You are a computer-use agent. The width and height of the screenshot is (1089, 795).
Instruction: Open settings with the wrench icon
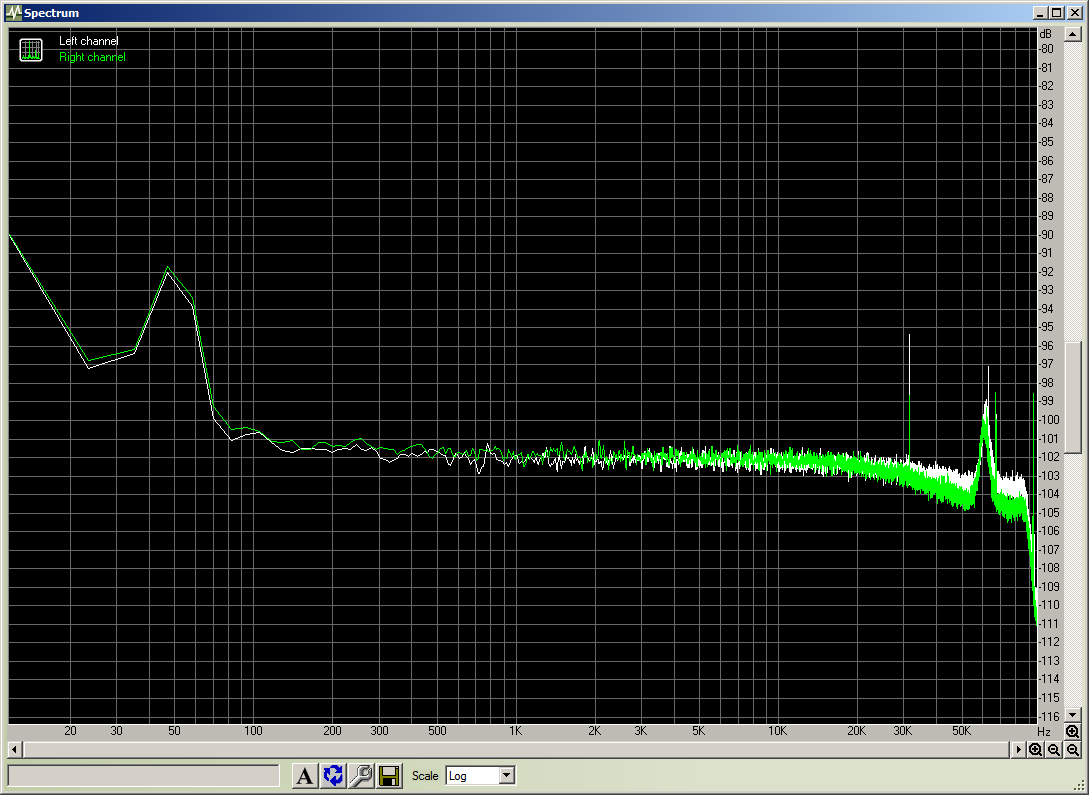(361, 776)
